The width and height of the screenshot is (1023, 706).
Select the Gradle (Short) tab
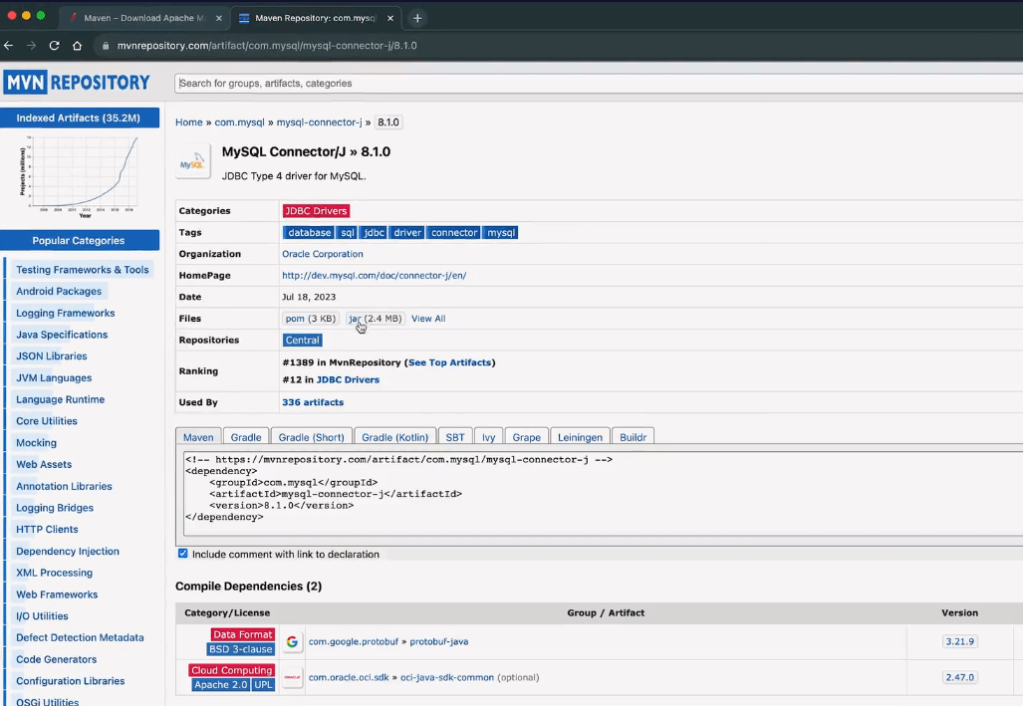[311, 437]
